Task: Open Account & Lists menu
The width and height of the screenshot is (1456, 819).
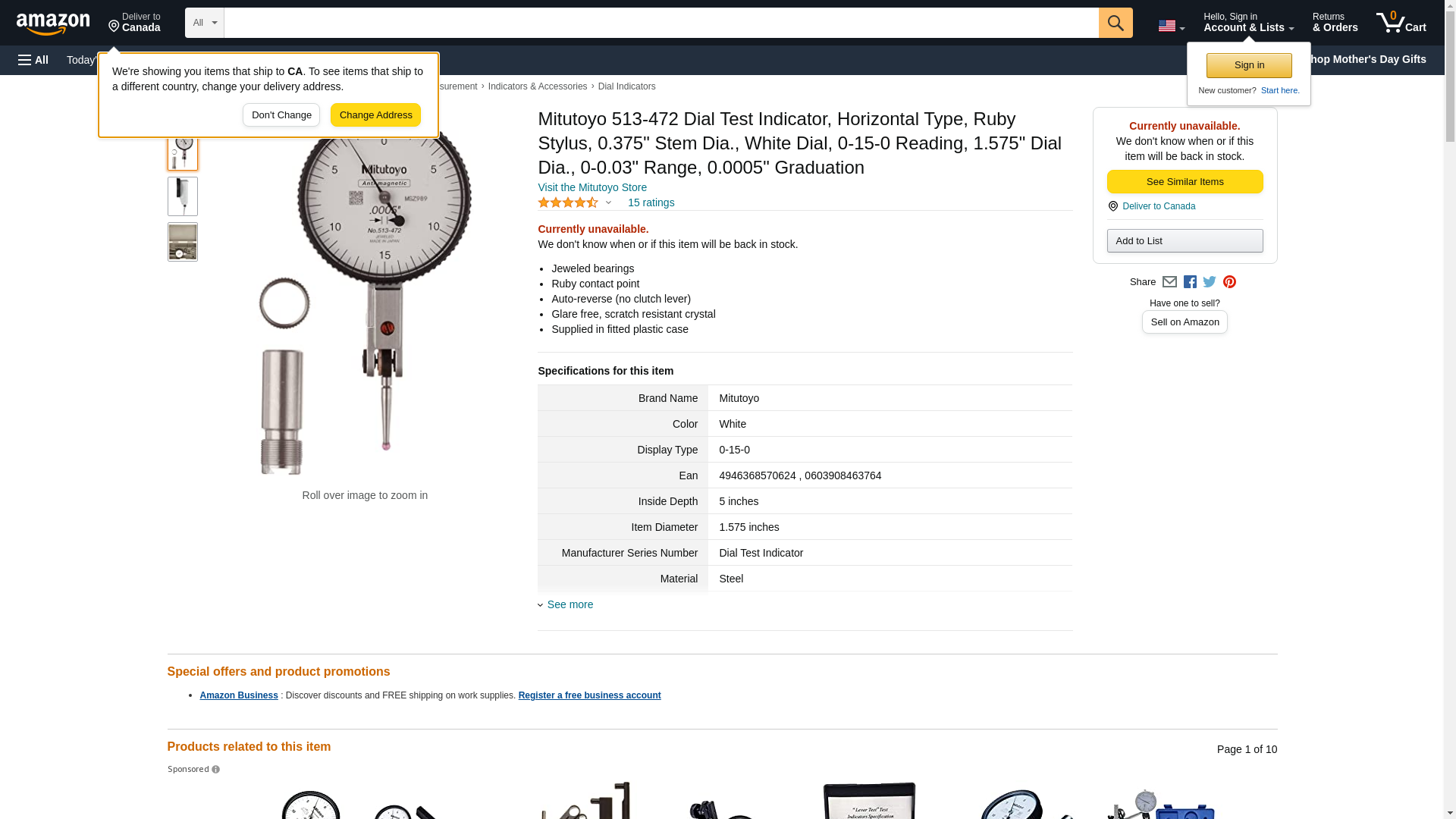Action: (1248, 23)
